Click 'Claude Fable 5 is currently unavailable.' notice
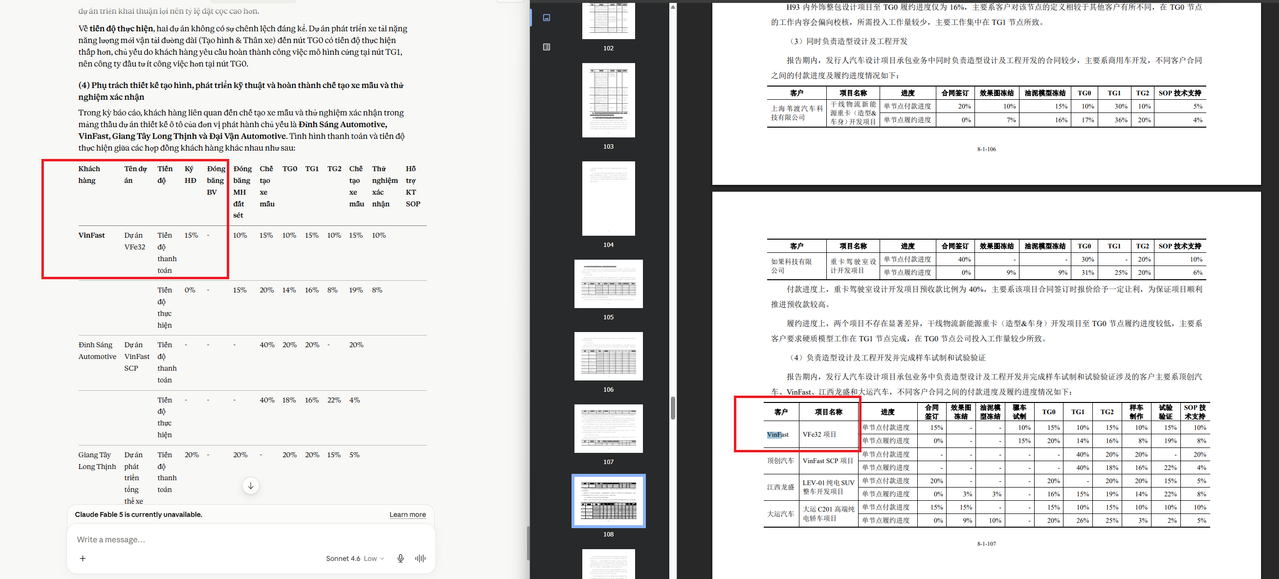Screen dimensions: 1279x579 point(140,515)
